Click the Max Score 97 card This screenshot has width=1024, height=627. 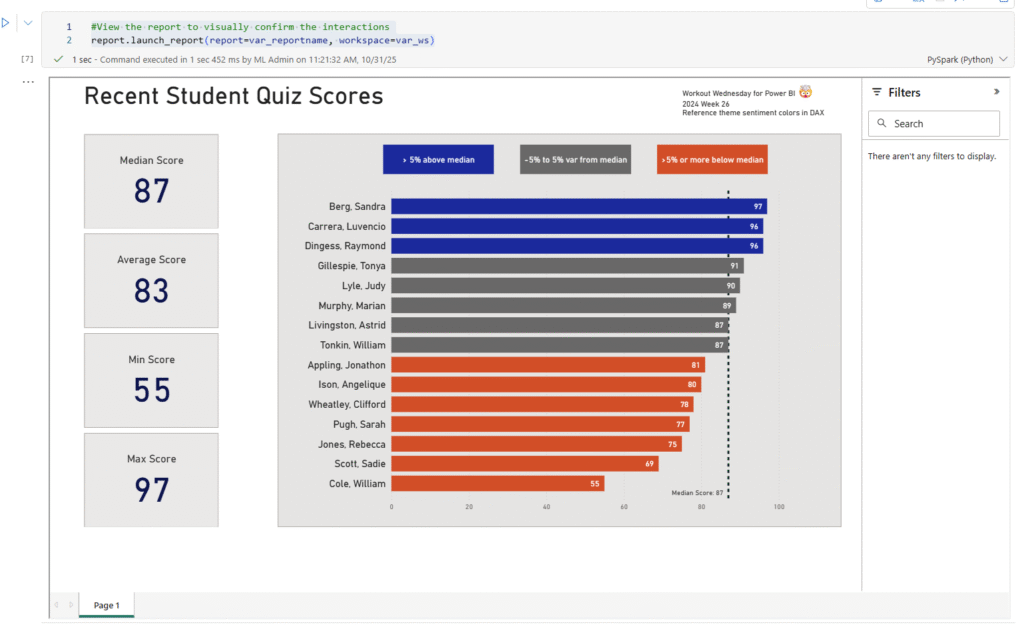(150, 480)
